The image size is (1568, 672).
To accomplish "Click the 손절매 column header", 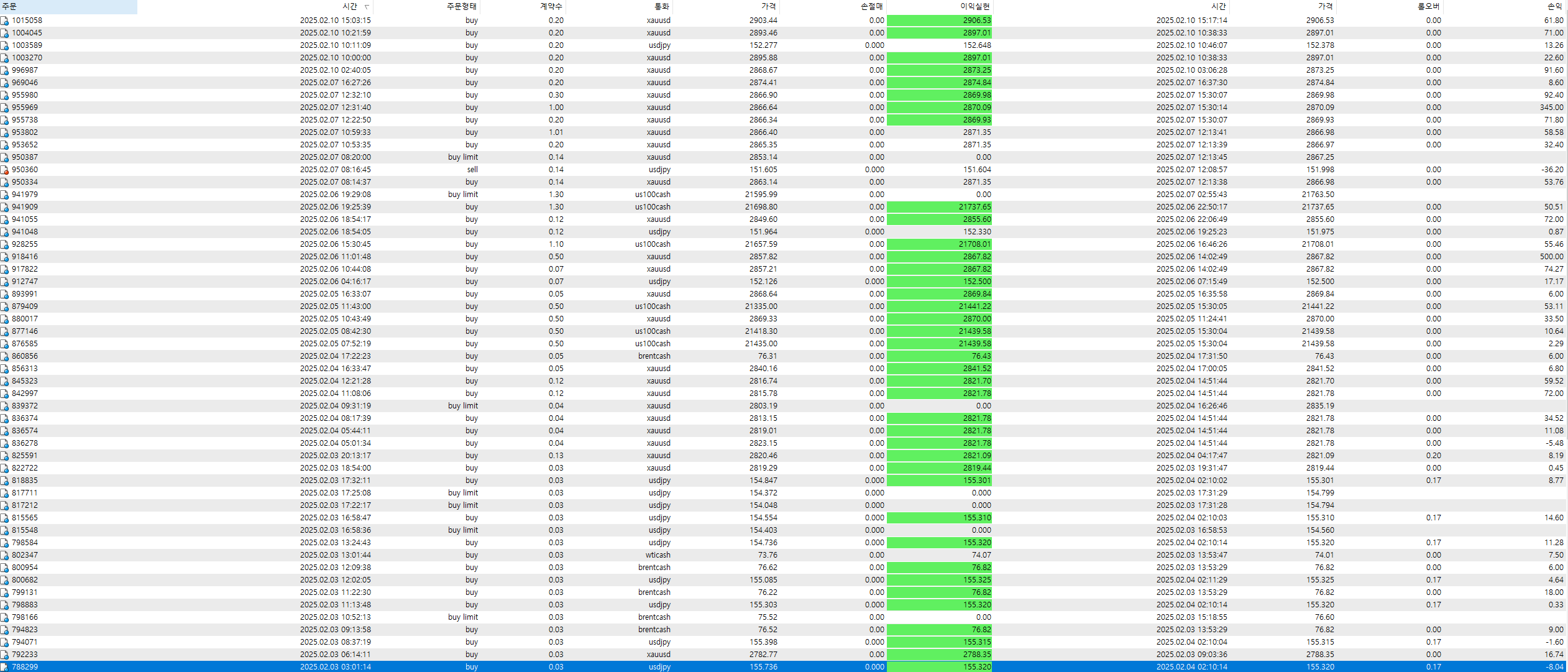I will click(871, 7).
